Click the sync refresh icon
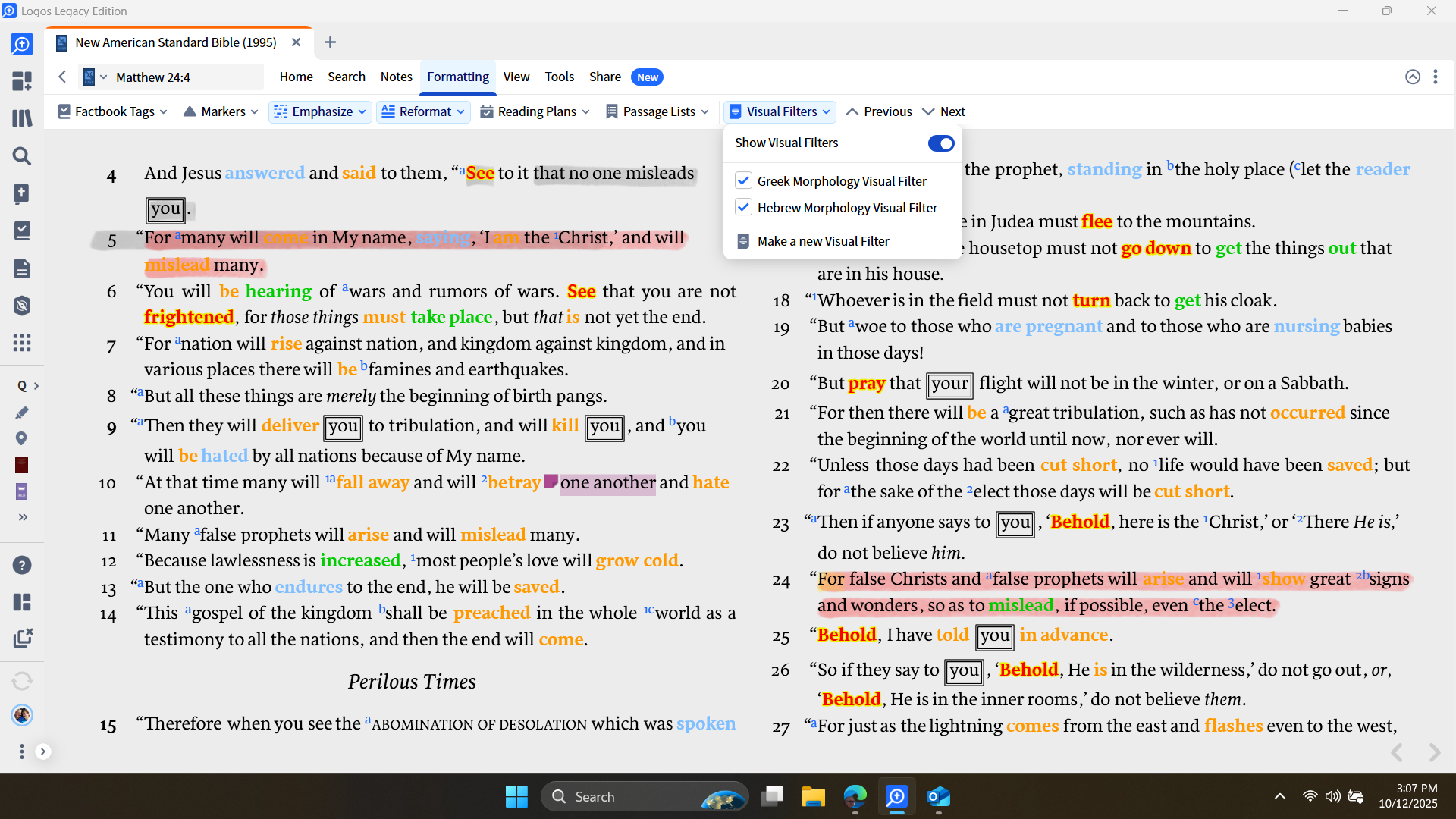Image resolution: width=1456 pixels, height=819 pixels. 22,680
